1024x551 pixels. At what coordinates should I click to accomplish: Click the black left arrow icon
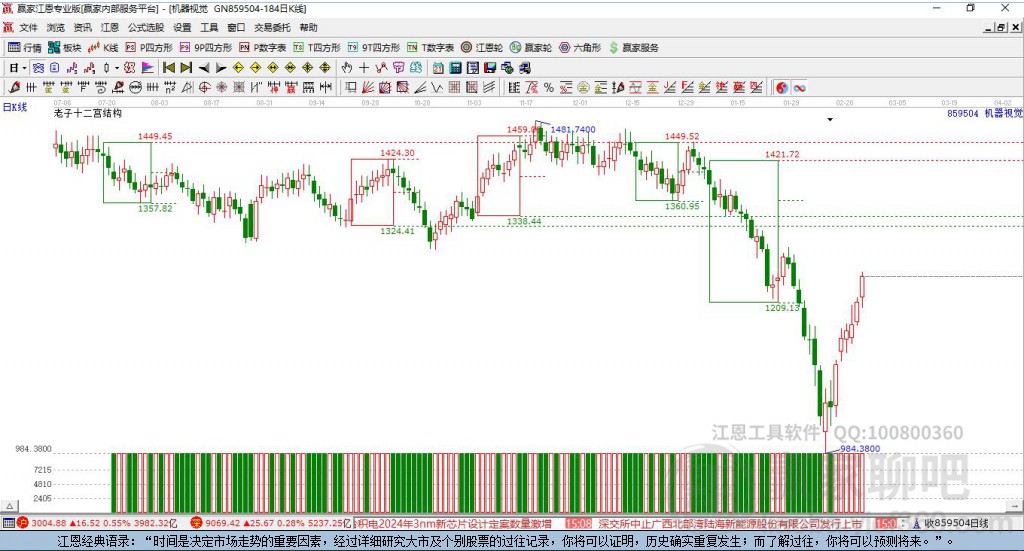pyautogui.click(x=204, y=68)
